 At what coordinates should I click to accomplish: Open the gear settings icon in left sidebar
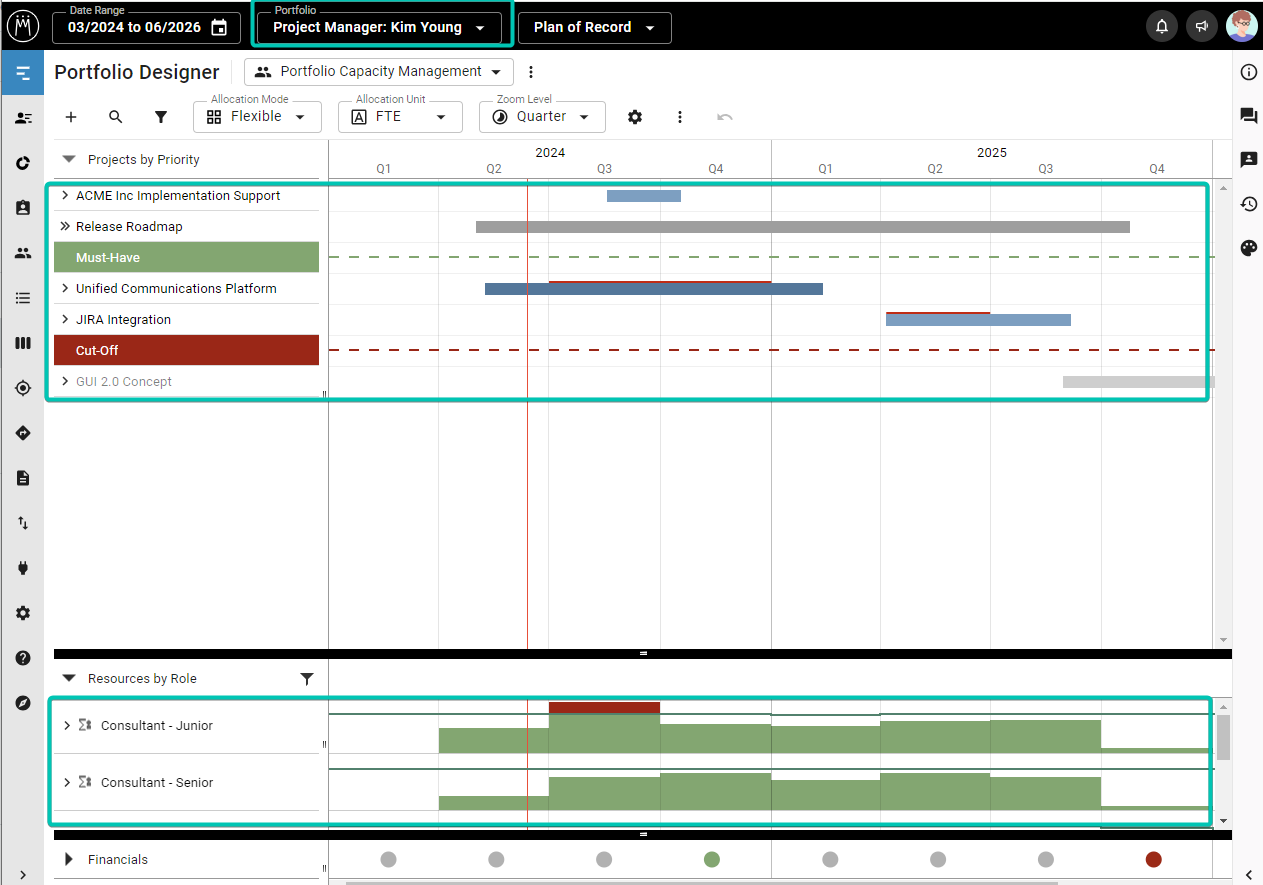(22, 613)
